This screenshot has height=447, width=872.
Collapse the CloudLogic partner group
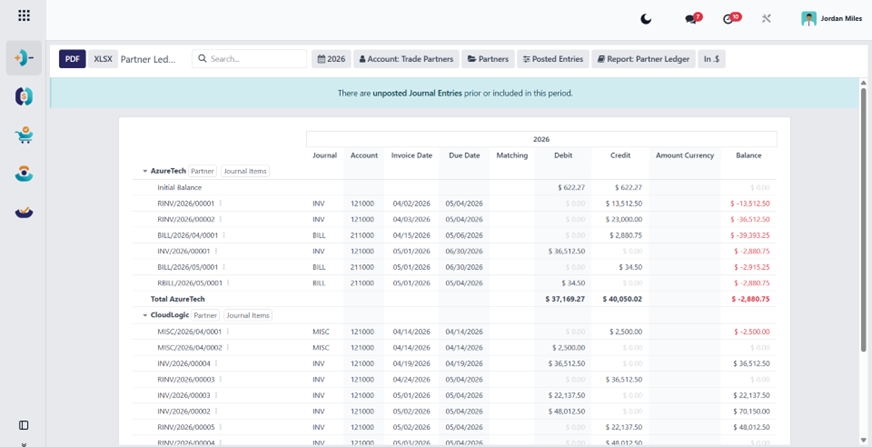(x=145, y=315)
